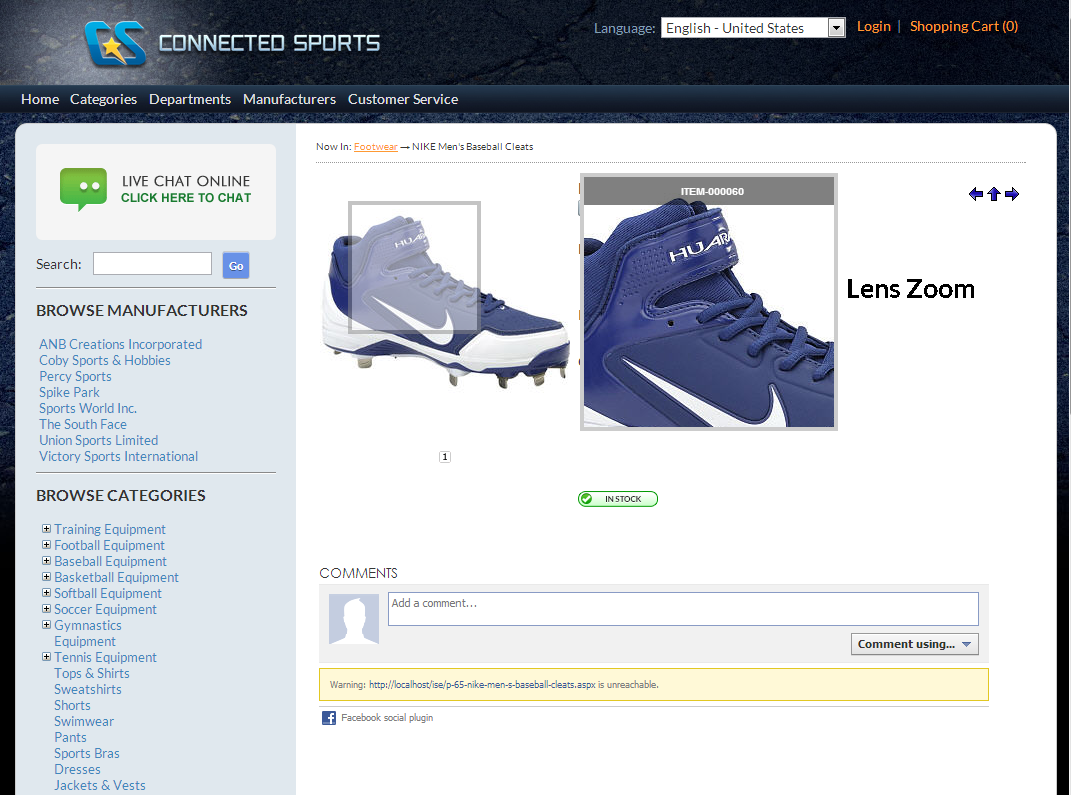Image resolution: width=1071 pixels, height=795 pixels.
Task: Open the Pants category link
Action: point(70,738)
